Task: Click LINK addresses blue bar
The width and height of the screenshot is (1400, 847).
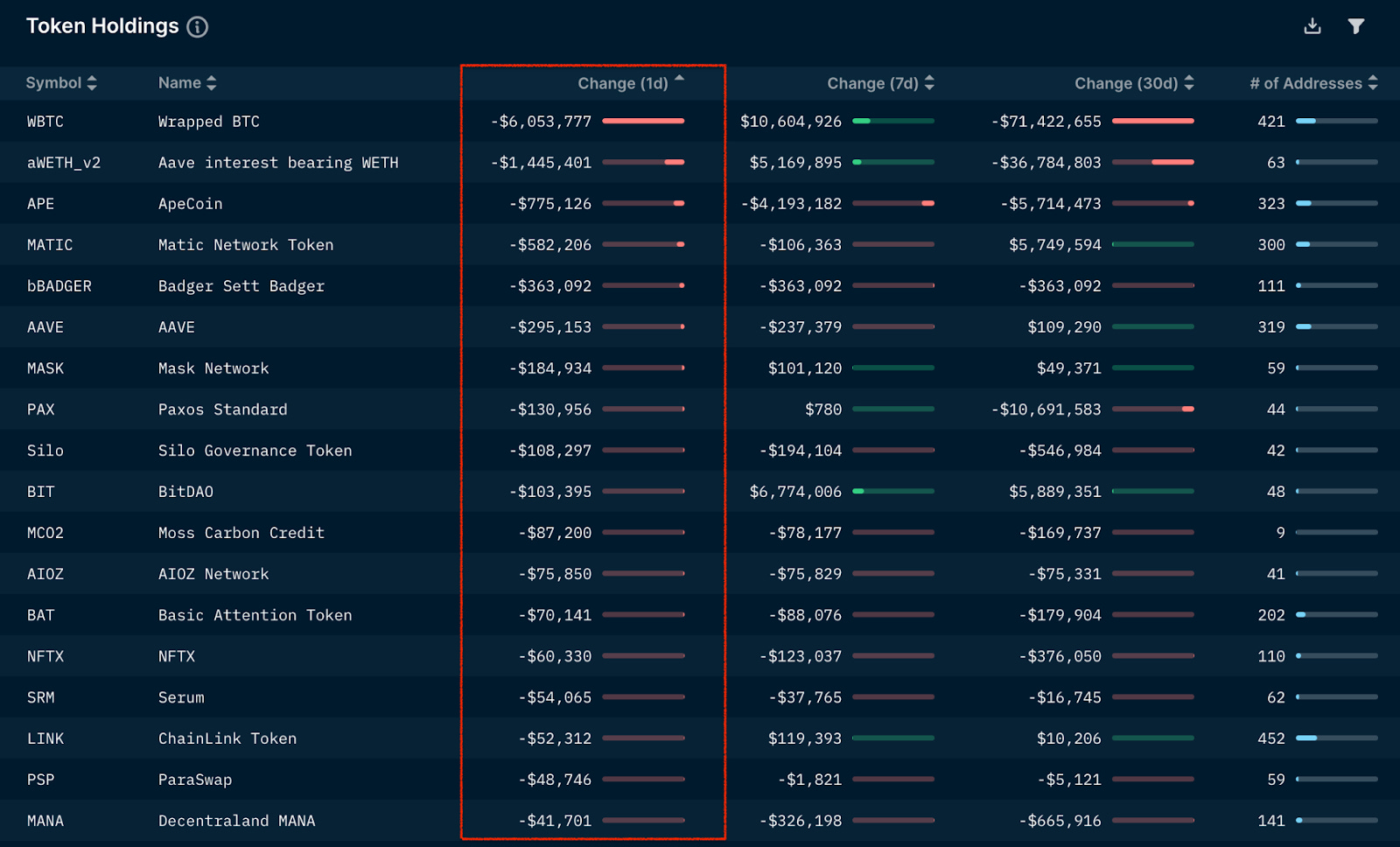Action: point(1337,738)
